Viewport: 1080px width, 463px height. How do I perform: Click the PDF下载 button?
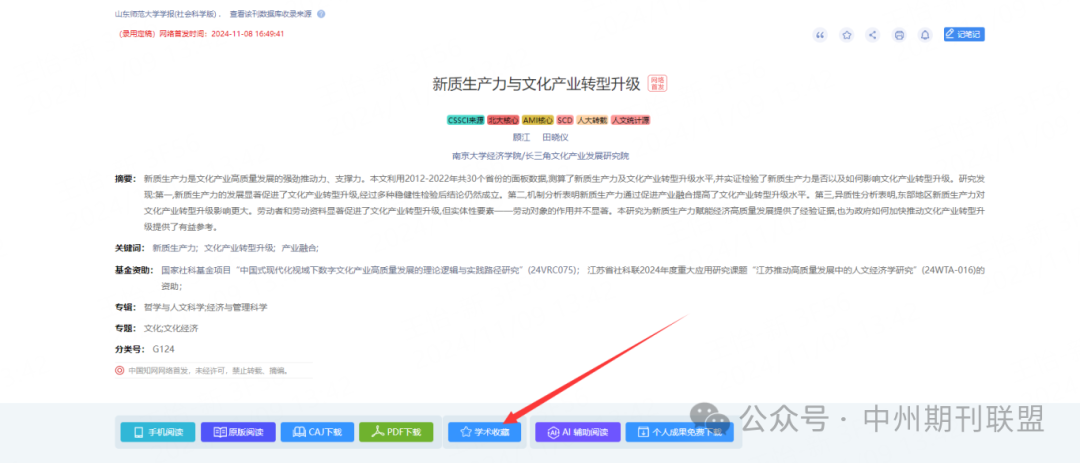[396, 432]
